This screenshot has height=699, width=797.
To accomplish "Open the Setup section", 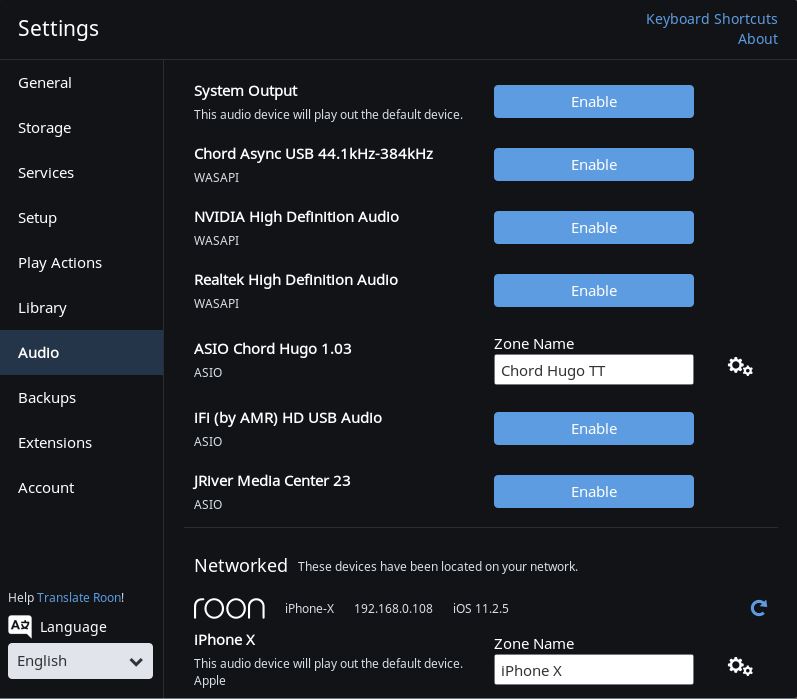I will coord(81,218).
